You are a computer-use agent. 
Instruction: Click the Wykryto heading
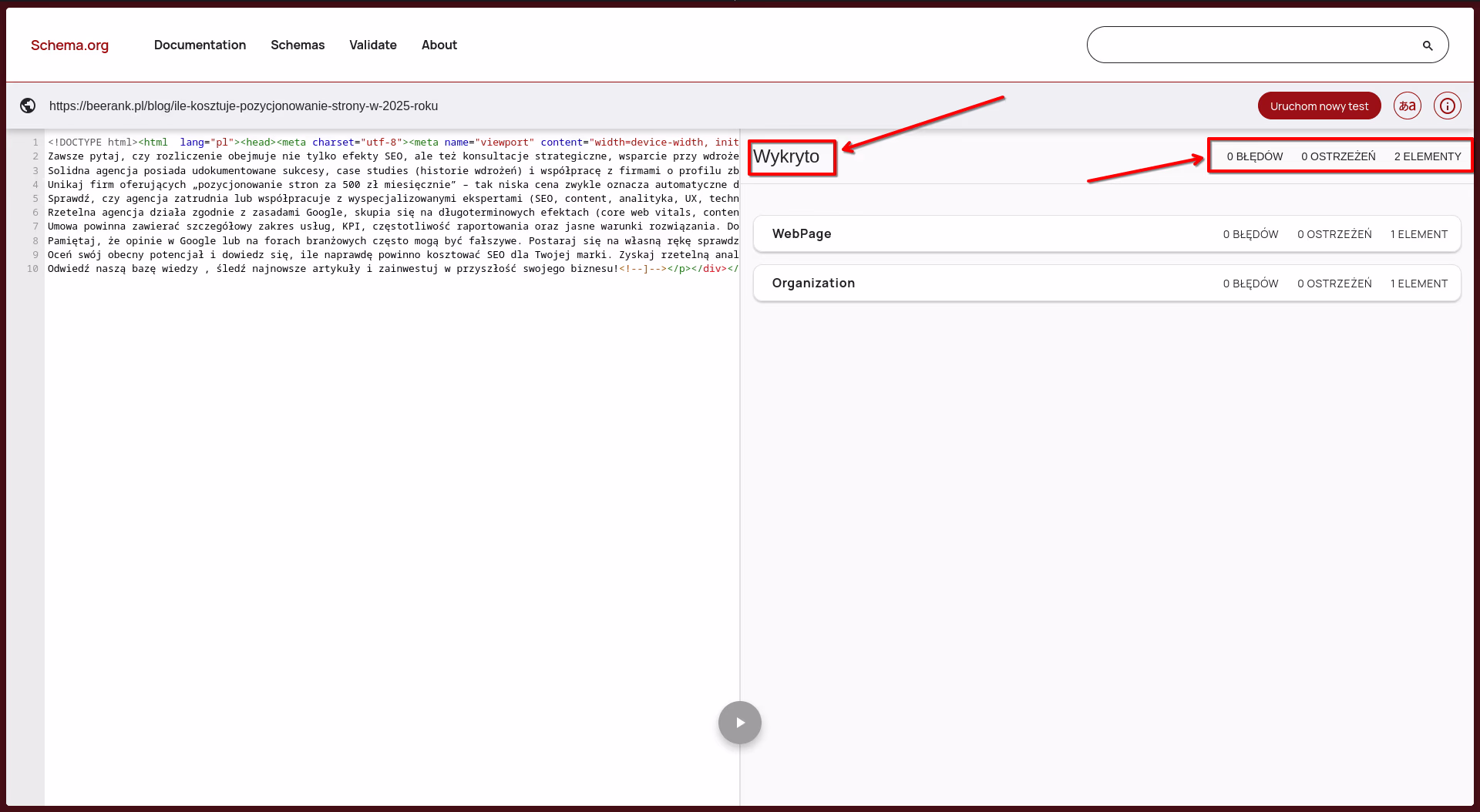pos(786,156)
